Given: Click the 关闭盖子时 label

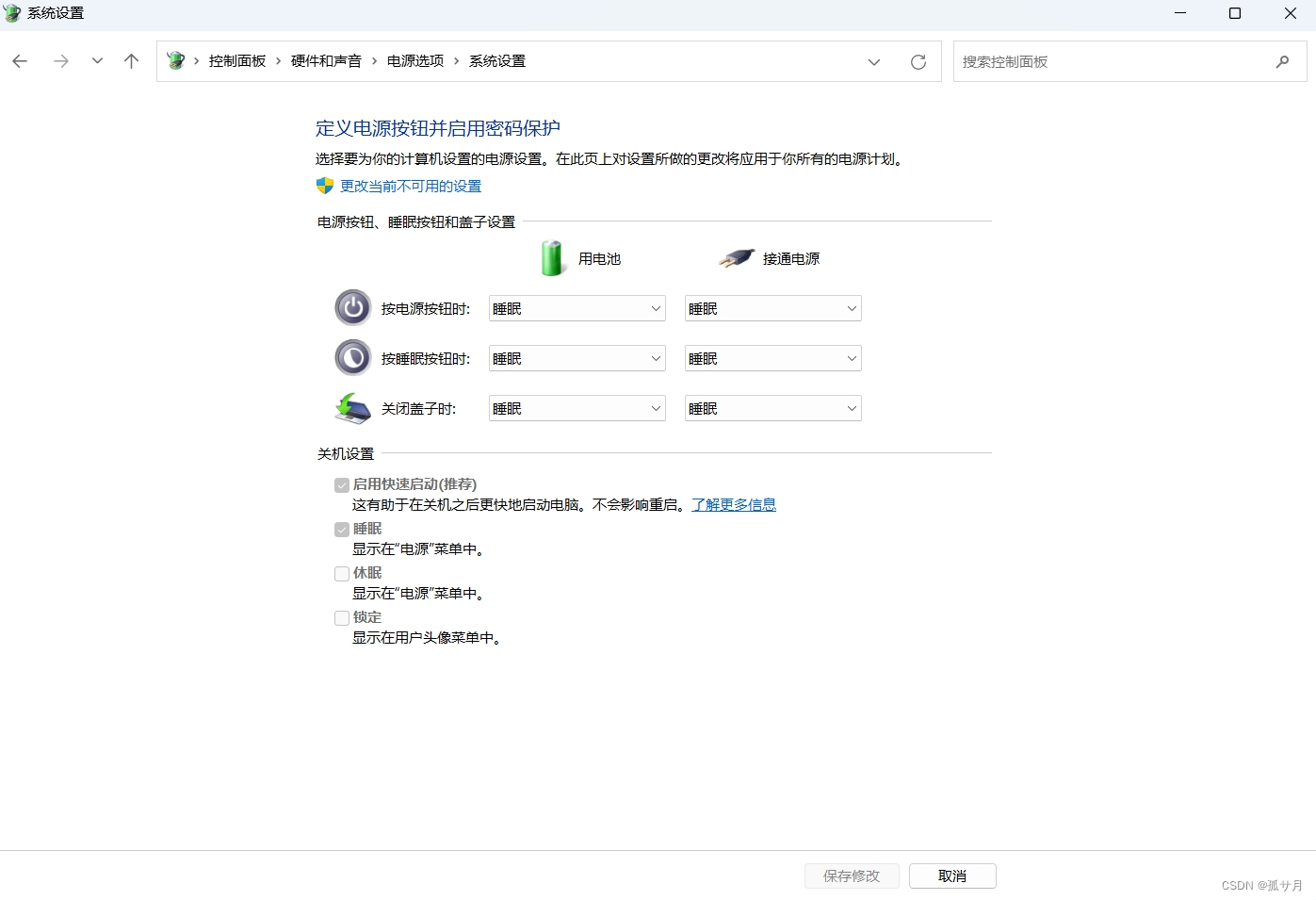Looking at the screenshot, I should tap(418, 409).
